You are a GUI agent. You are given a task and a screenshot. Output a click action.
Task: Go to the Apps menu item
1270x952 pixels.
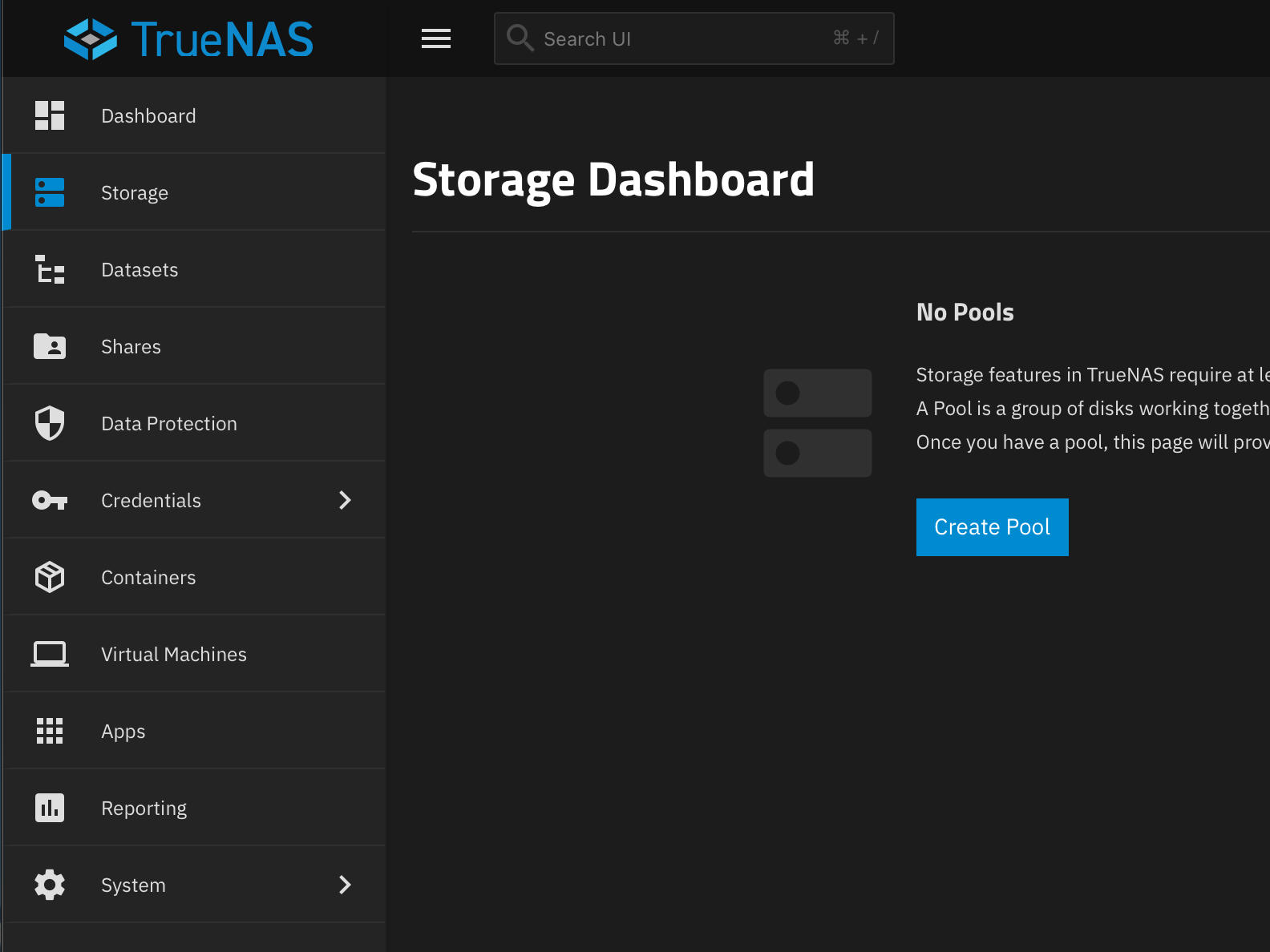click(x=123, y=732)
